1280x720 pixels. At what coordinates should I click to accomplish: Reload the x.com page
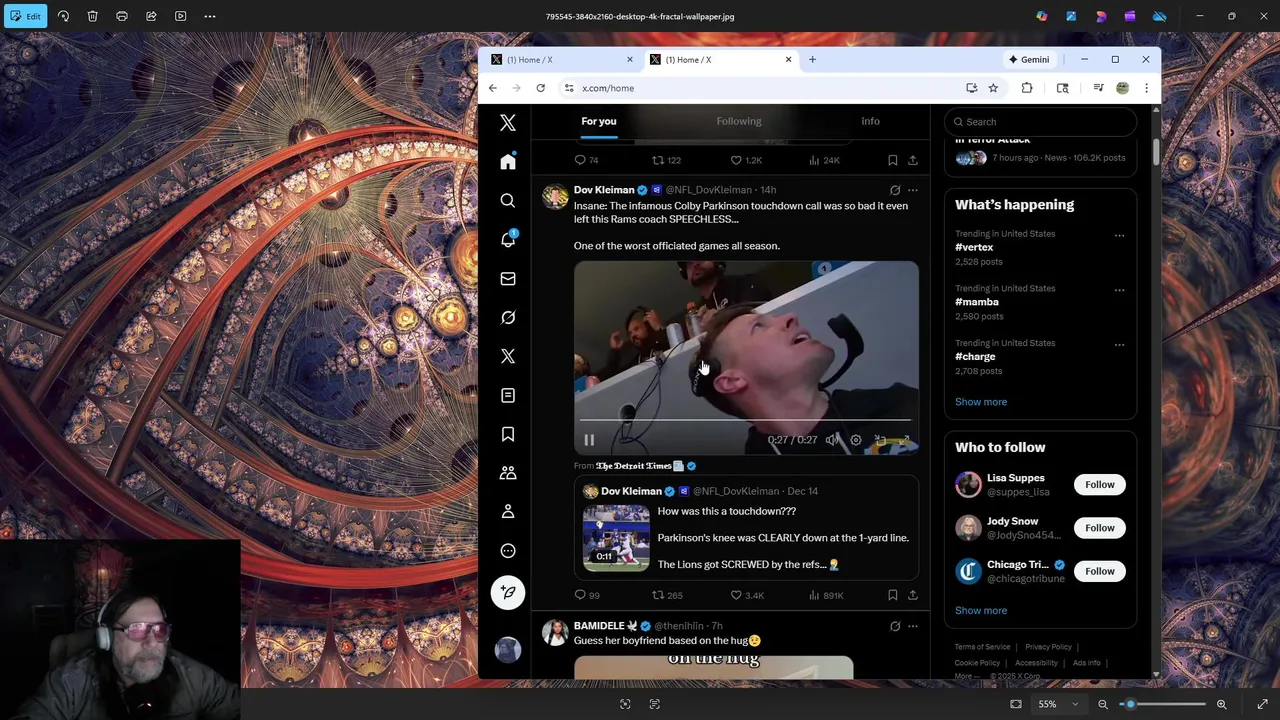(541, 88)
